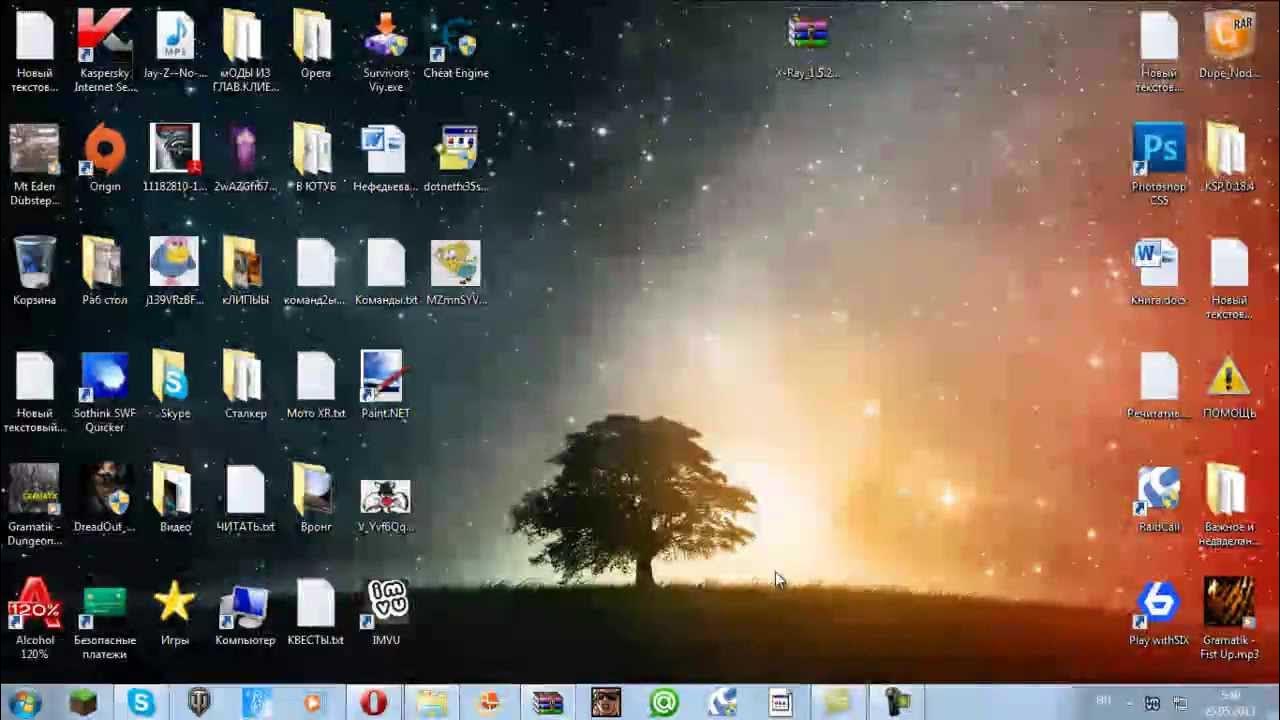Open the ПОМОЩЬ warning icon
The image size is (1280, 720).
[x=1229, y=376]
